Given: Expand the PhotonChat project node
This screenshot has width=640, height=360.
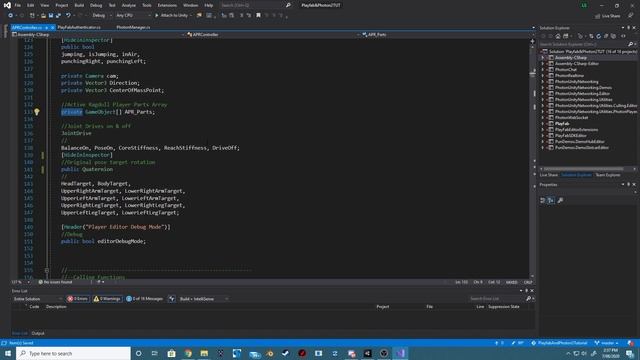Looking at the screenshot, I should point(543,69).
